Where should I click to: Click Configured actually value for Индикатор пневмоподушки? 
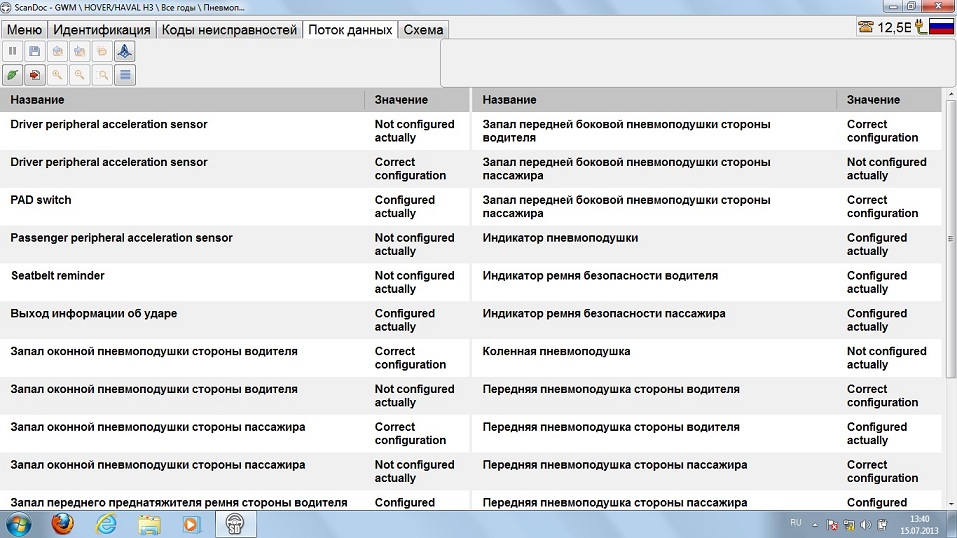pos(876,244)
